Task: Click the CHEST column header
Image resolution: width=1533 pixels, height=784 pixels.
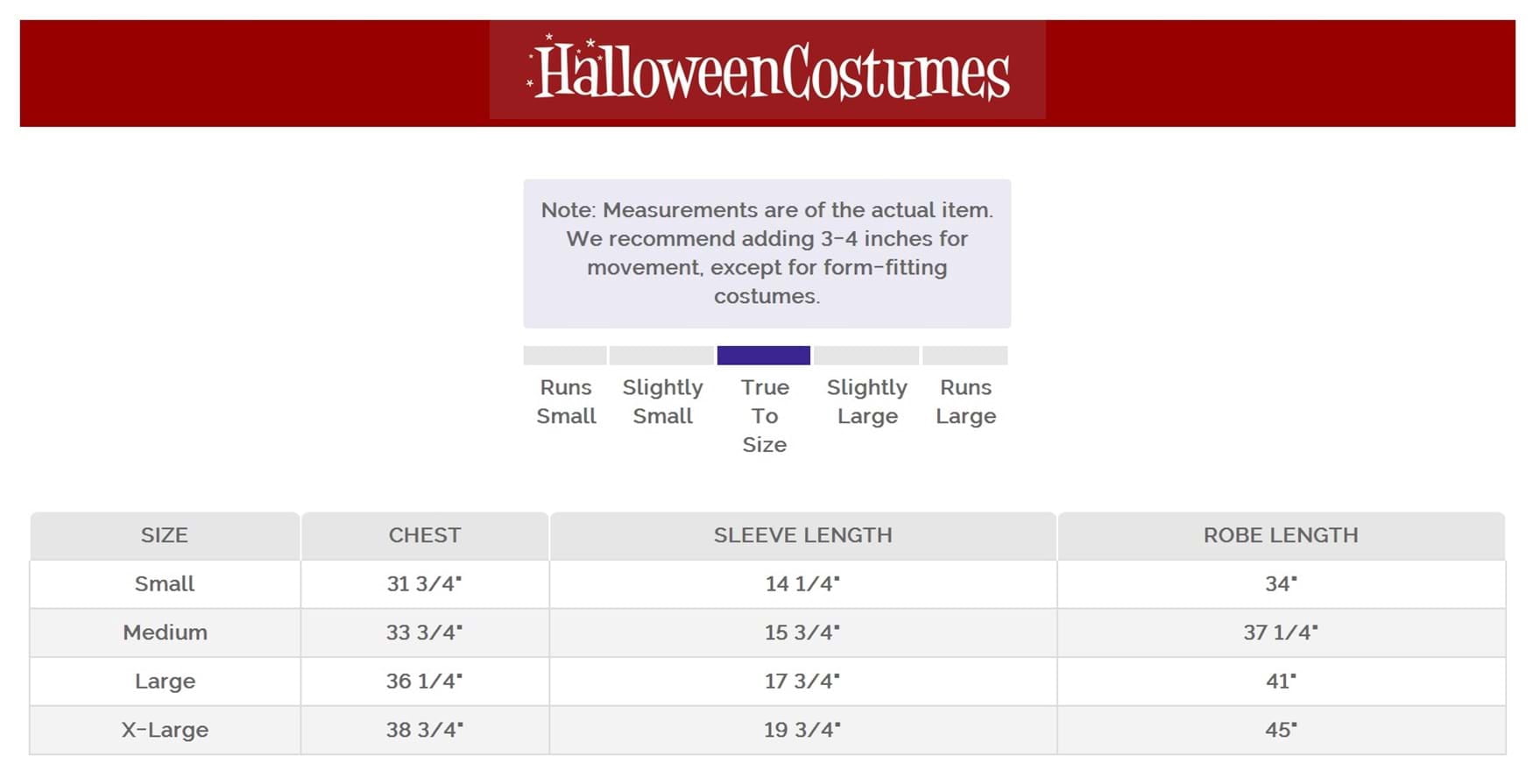Action: tap(425, 535)
